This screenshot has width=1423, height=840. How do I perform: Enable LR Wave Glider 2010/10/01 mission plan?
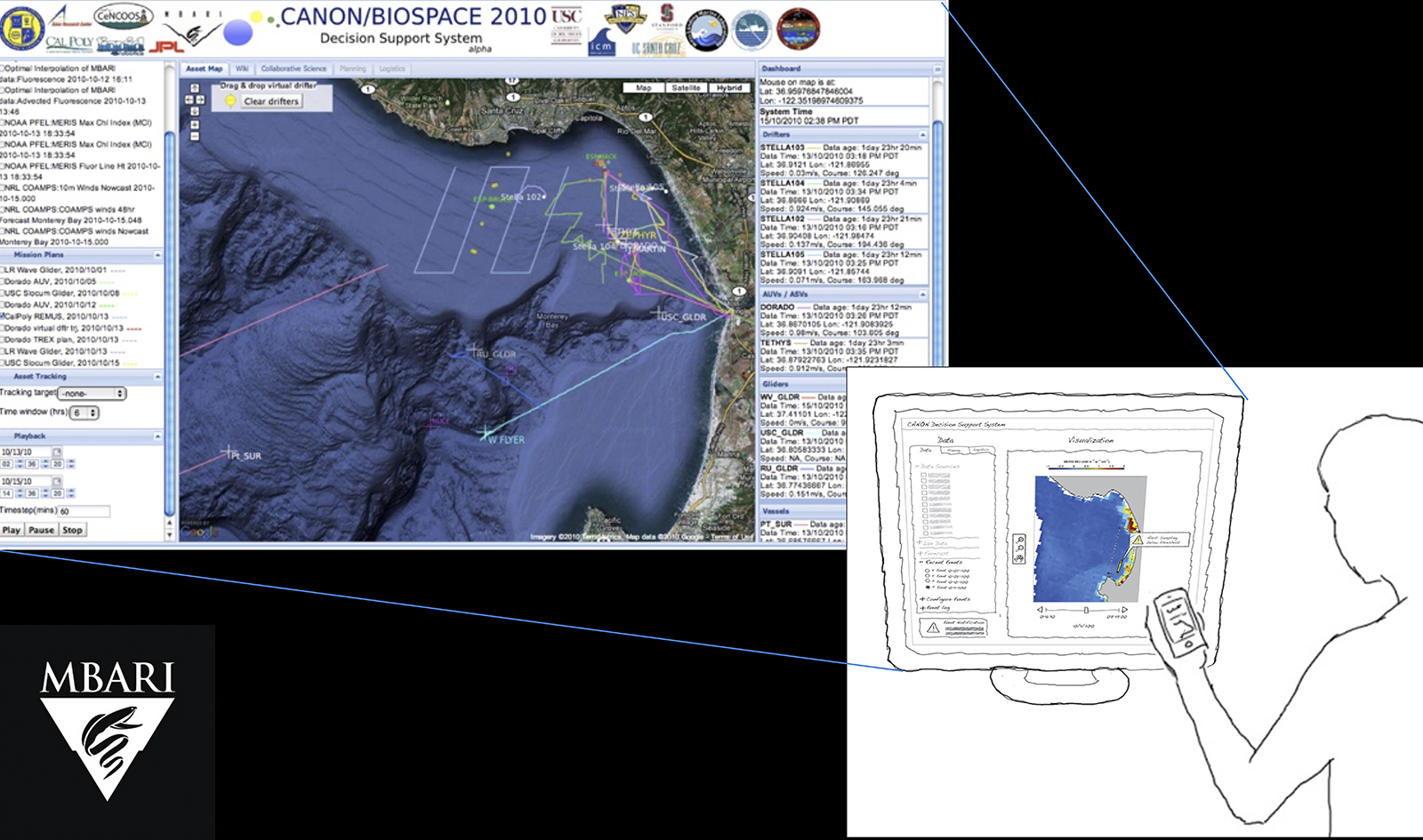[x=3, y=270]
